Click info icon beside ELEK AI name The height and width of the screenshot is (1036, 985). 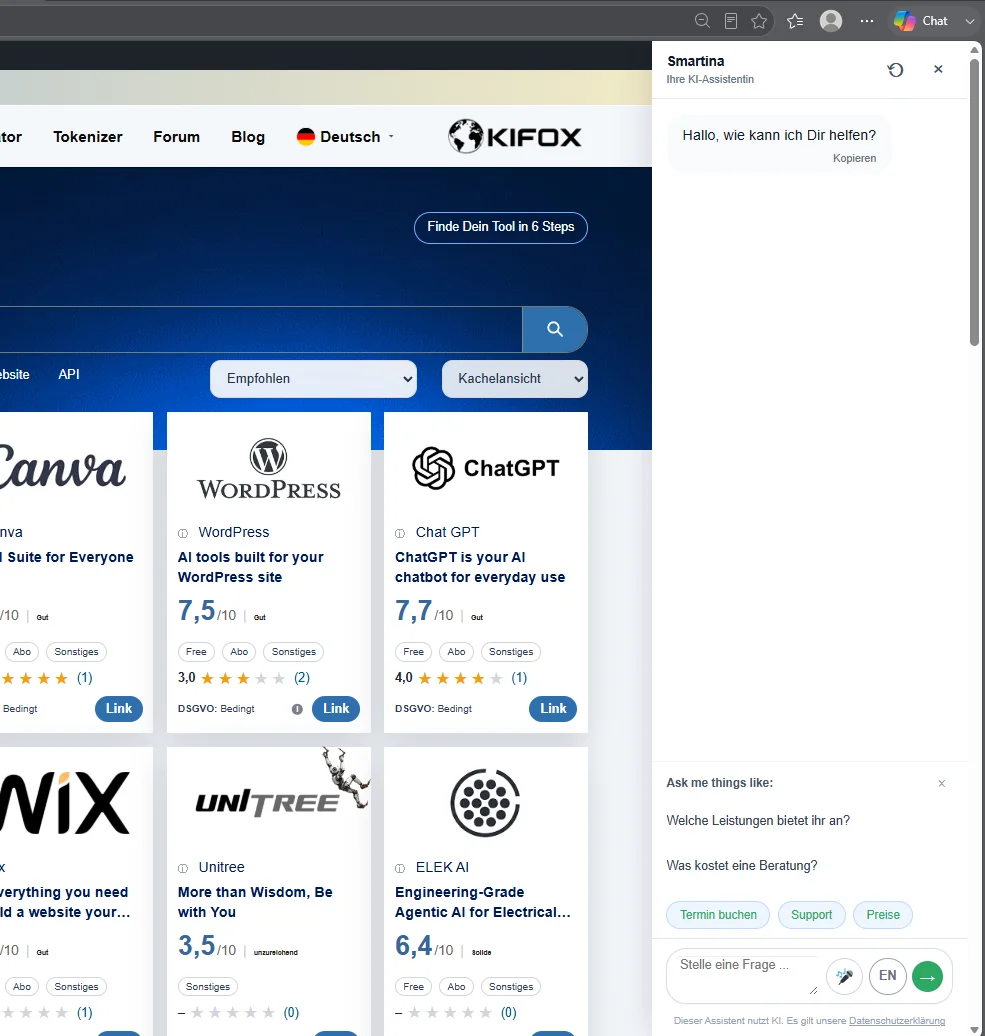point(400,868)
